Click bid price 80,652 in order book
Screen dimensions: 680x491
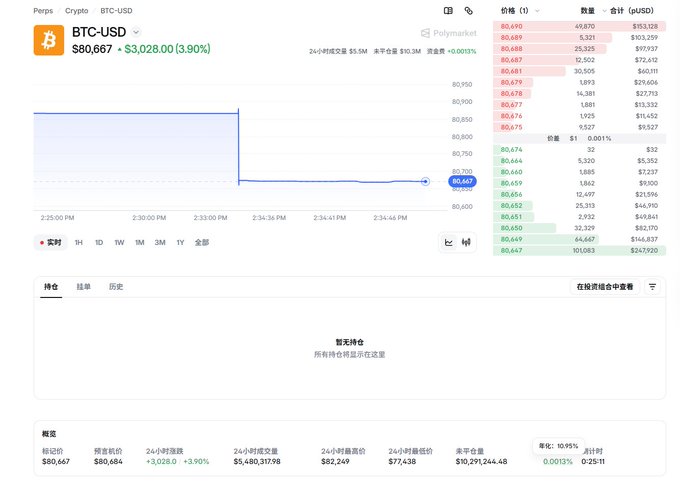[x=511, y=206]
